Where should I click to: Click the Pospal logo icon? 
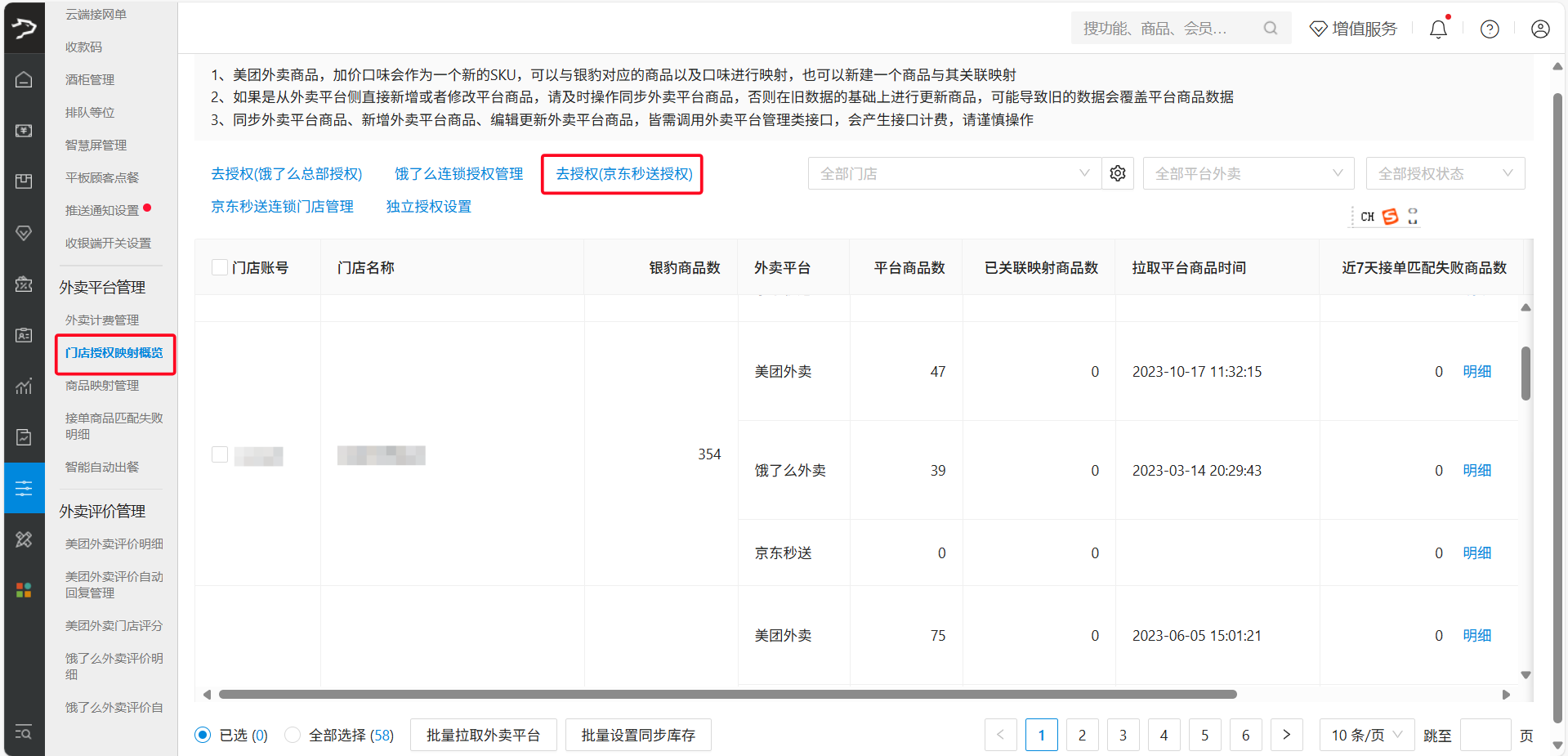(x=24, y=28)
